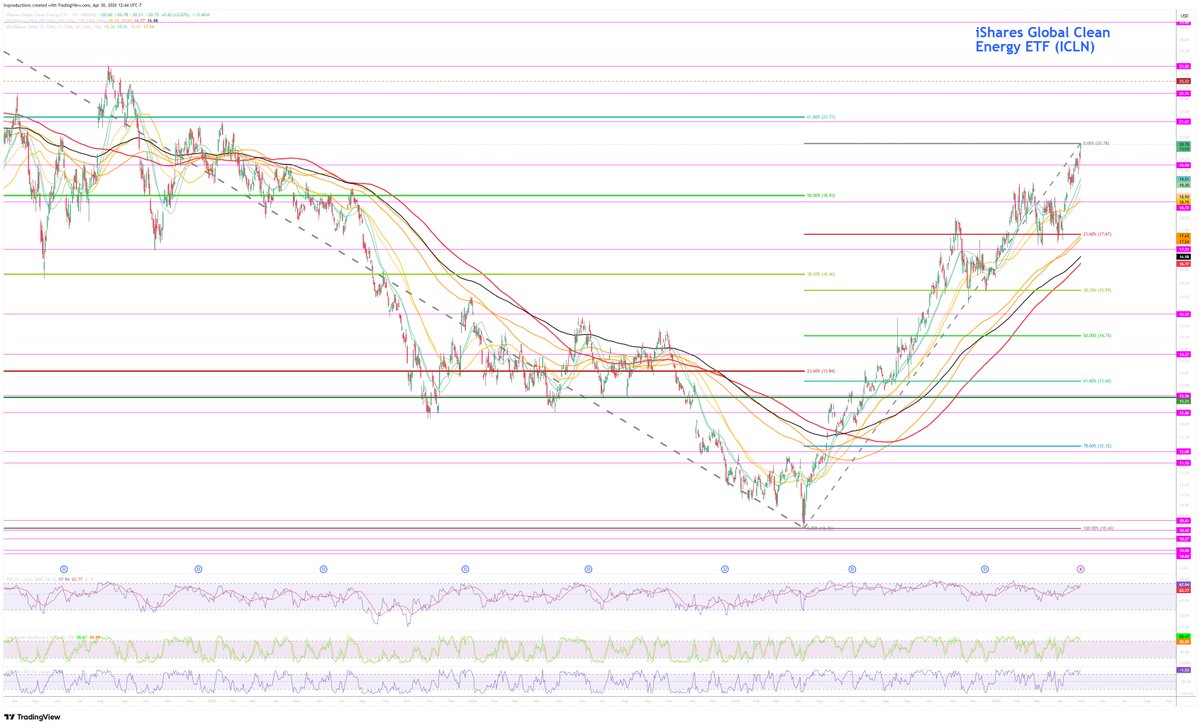Screen dimensions: 1200x728
Task: Click the pink earnings marker at the far right
Action: tap(1080, 568)
